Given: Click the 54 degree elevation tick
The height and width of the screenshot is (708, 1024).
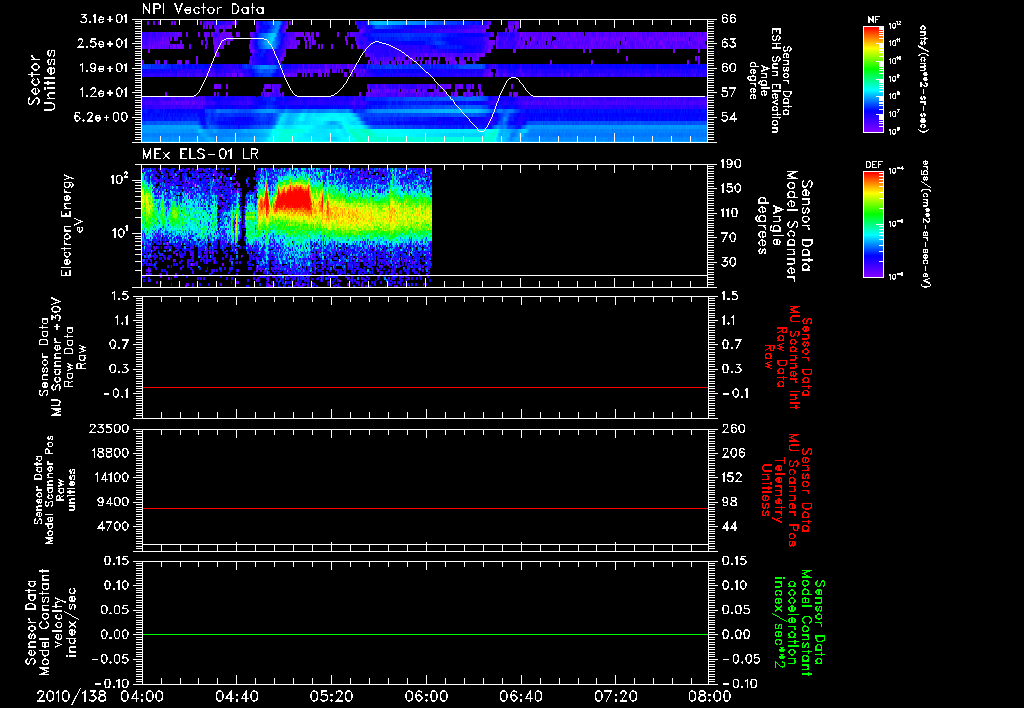Looking at the screenshot, I should [x=729, y=118].
